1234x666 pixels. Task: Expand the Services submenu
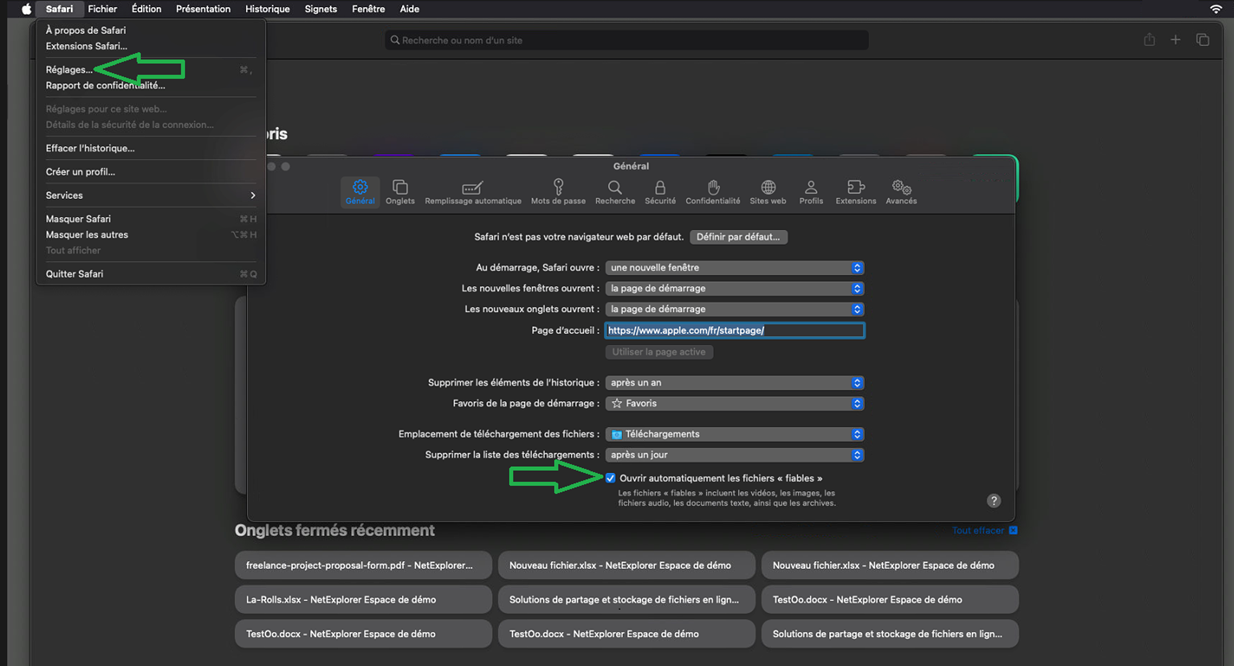(150, 195)
